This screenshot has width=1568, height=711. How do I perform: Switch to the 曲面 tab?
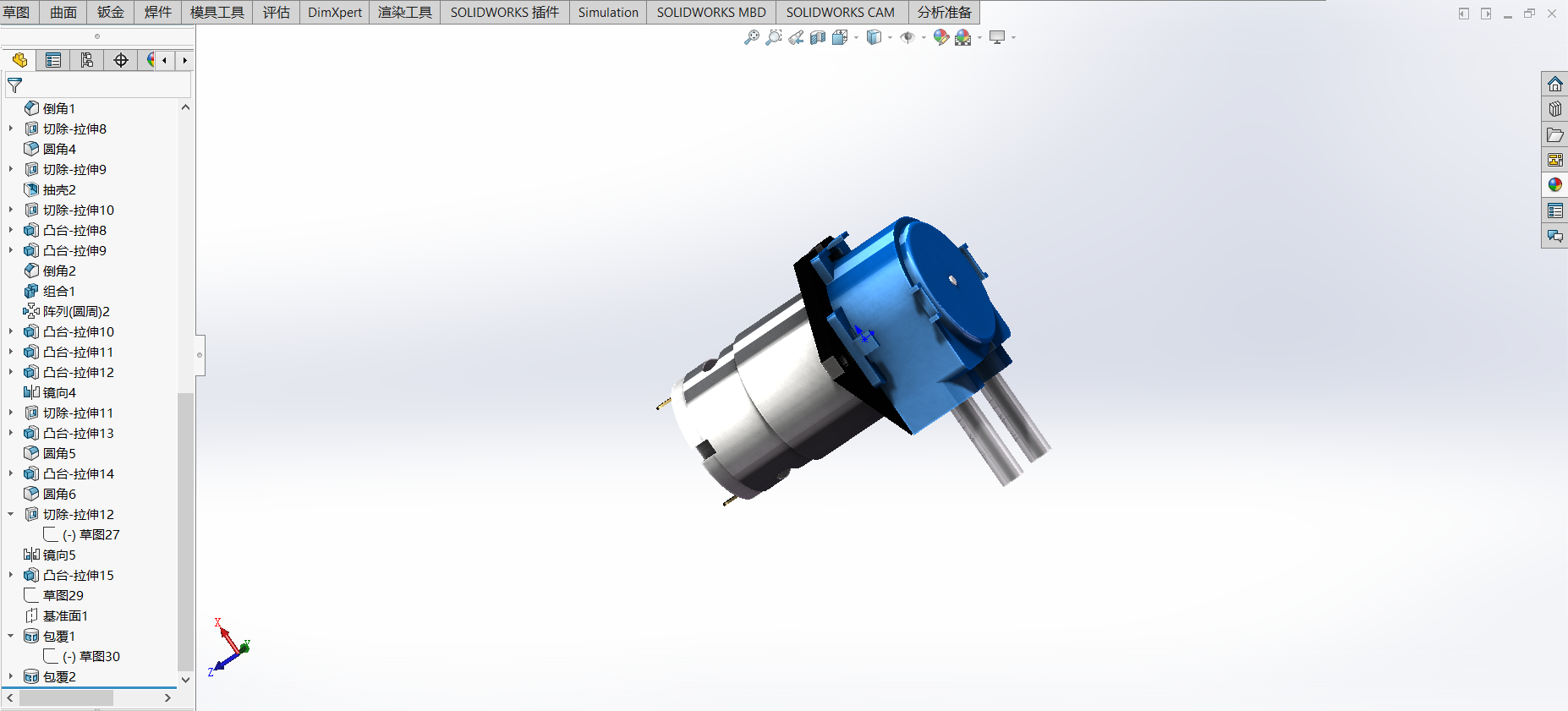pyautogui.click(x=63, y=12)
